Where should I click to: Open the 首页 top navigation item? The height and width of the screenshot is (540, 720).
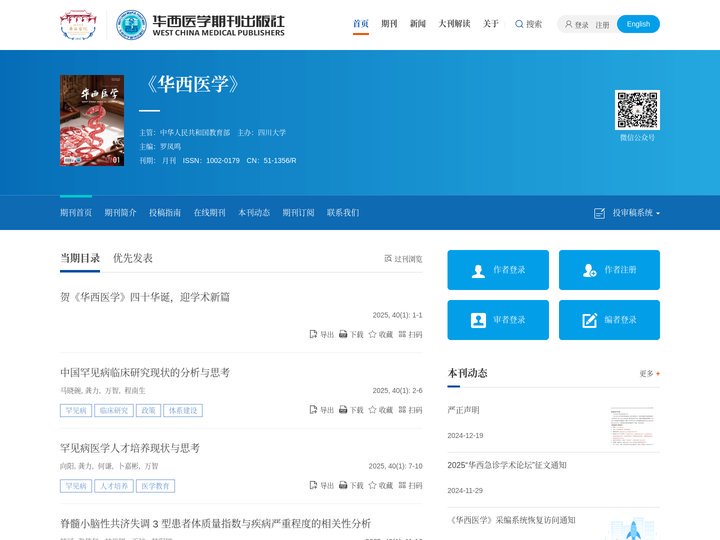pyautogui.click(x=360, y=23)
